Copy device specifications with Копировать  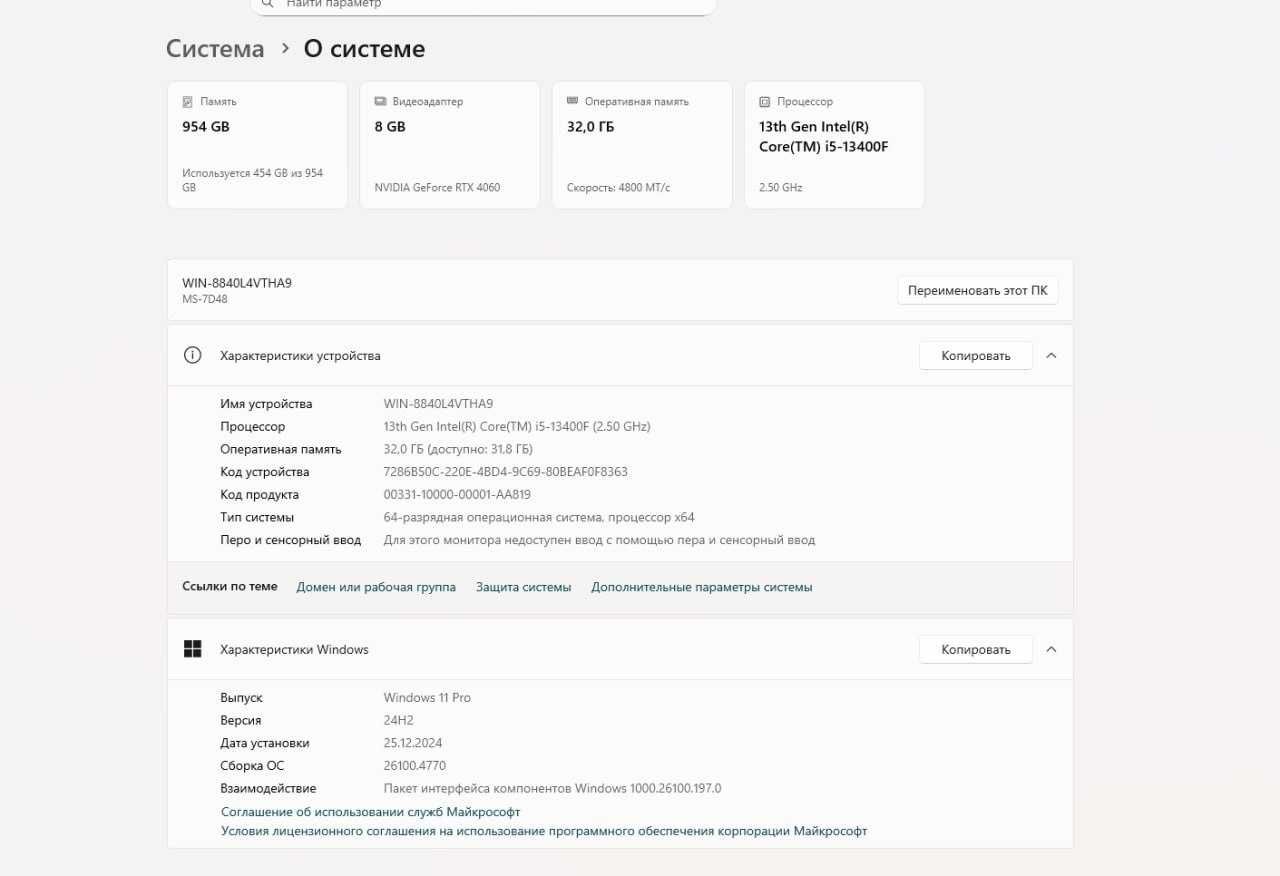click(976, 356)
